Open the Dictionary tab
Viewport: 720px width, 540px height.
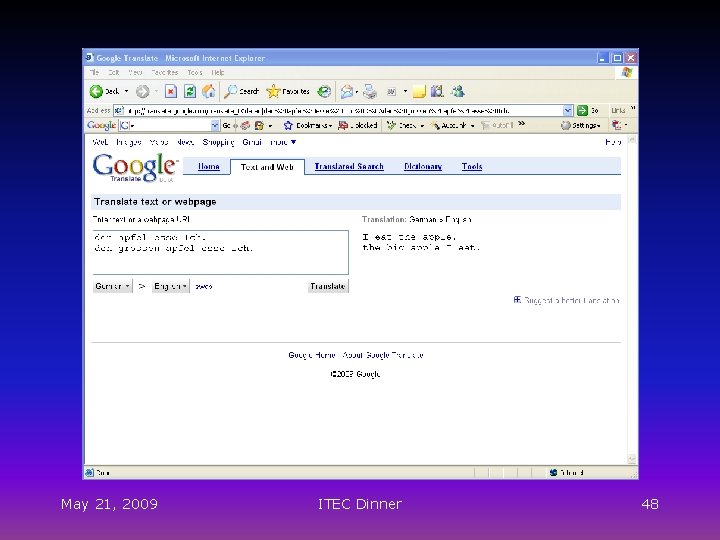pyautogui.click(x=423, y=167)
